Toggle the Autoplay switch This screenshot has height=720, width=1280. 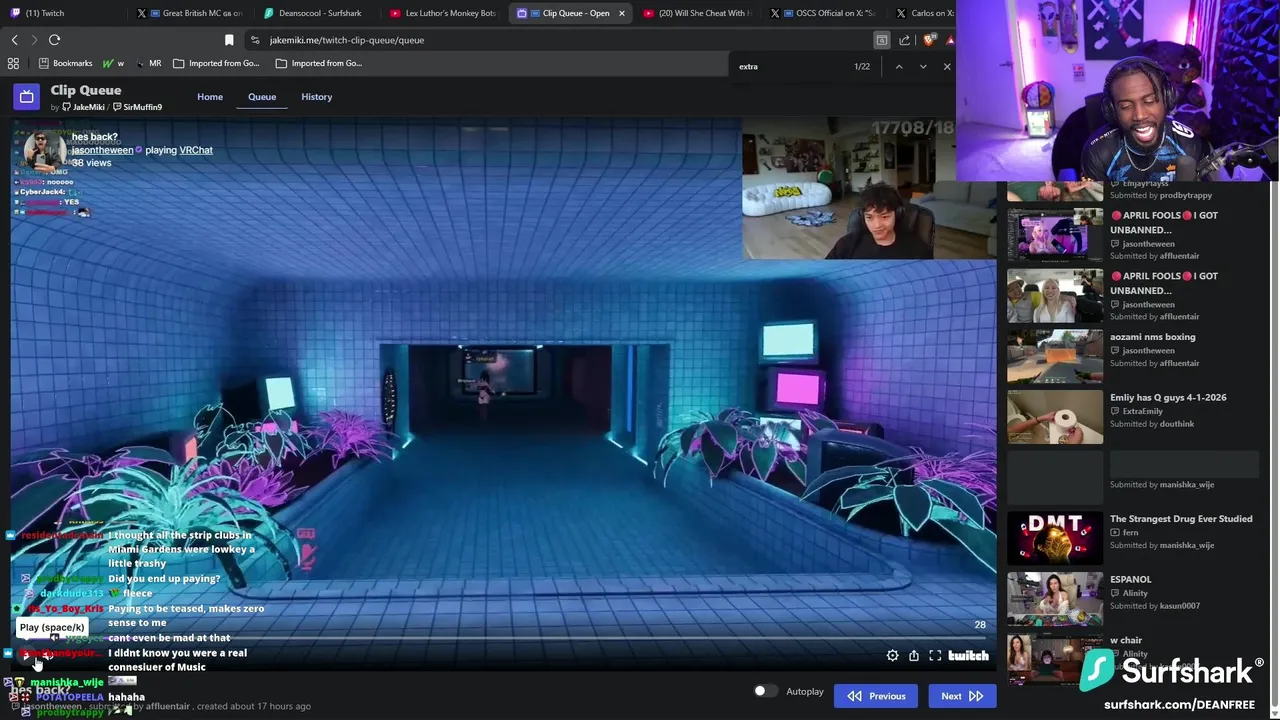(x=764, y=691)
